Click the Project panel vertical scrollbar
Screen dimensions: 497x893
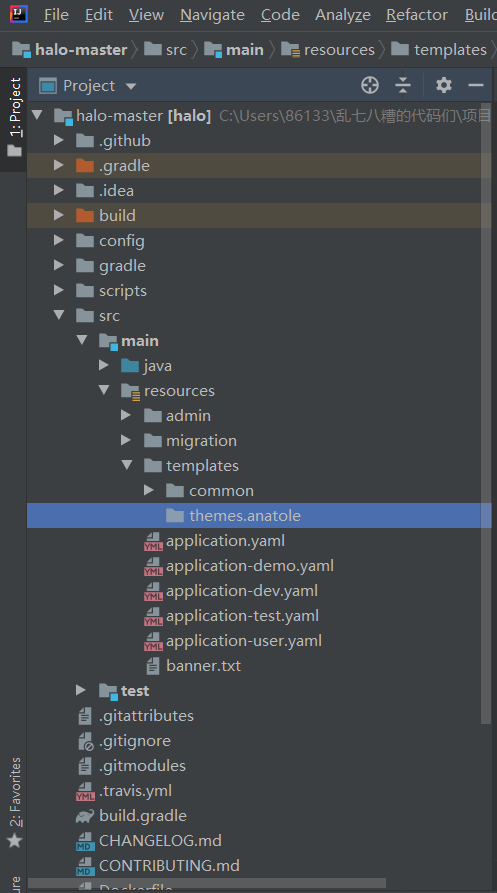pos(486,413)
